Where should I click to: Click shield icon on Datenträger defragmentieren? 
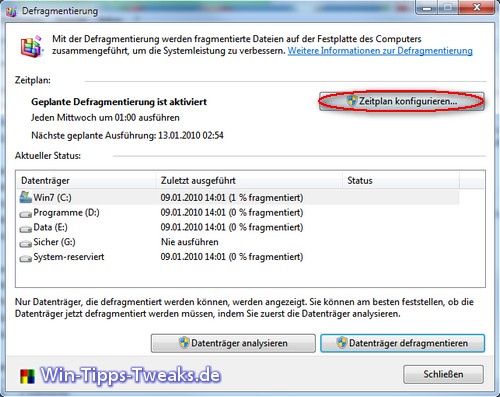(x=342, y=343)
